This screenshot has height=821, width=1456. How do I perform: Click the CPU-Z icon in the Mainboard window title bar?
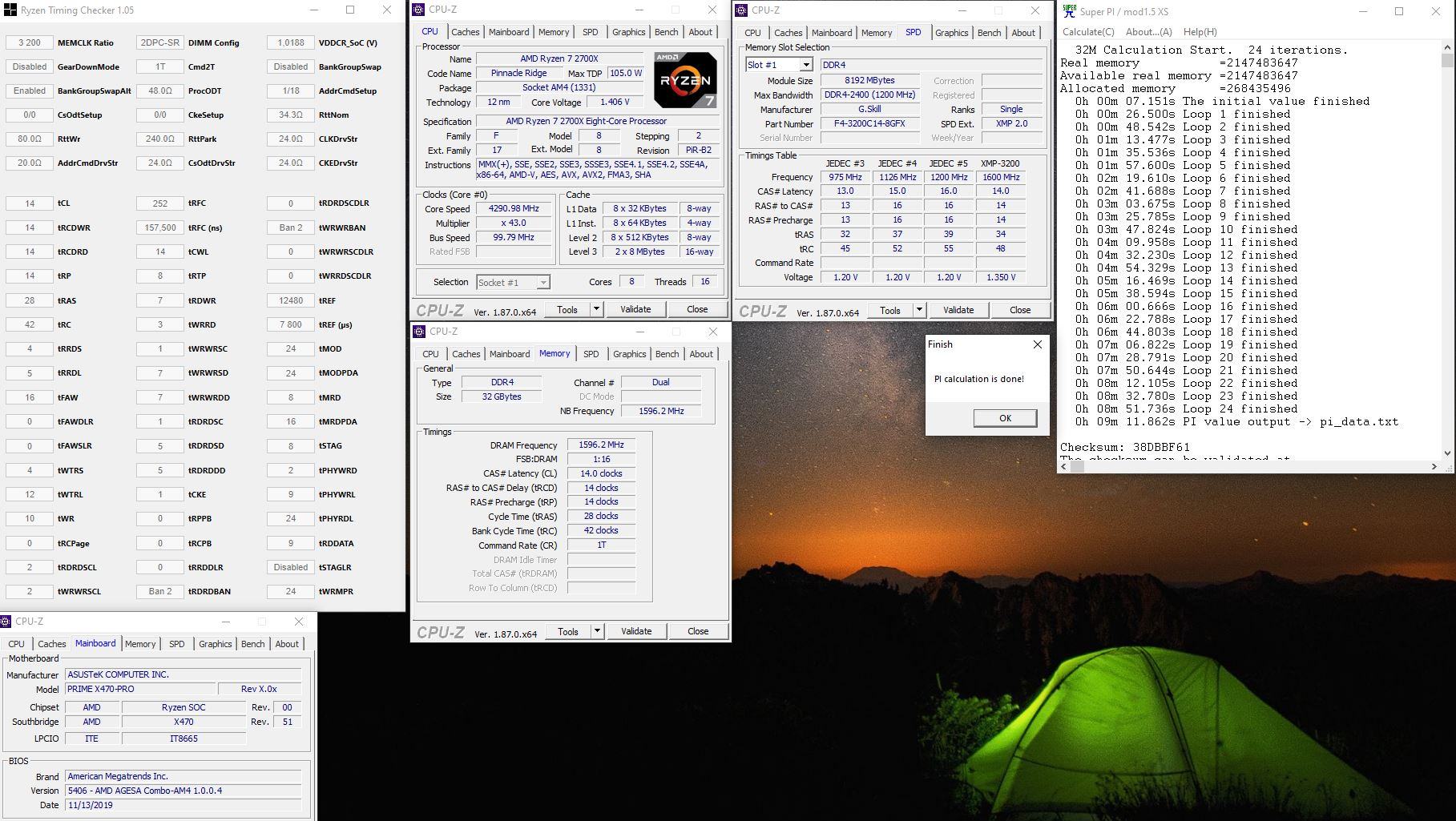click(x=6, y=622)
